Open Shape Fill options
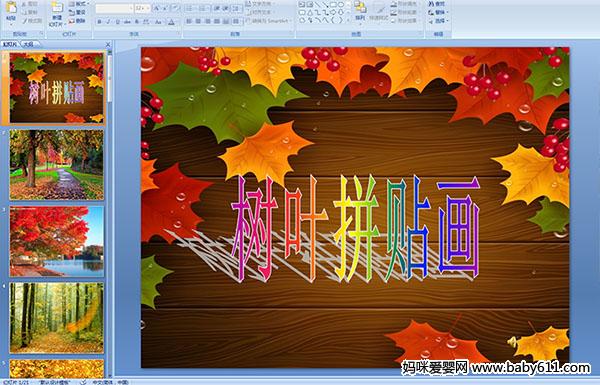The width and height of the screenshot is (600, 385). tap(404, 4)
